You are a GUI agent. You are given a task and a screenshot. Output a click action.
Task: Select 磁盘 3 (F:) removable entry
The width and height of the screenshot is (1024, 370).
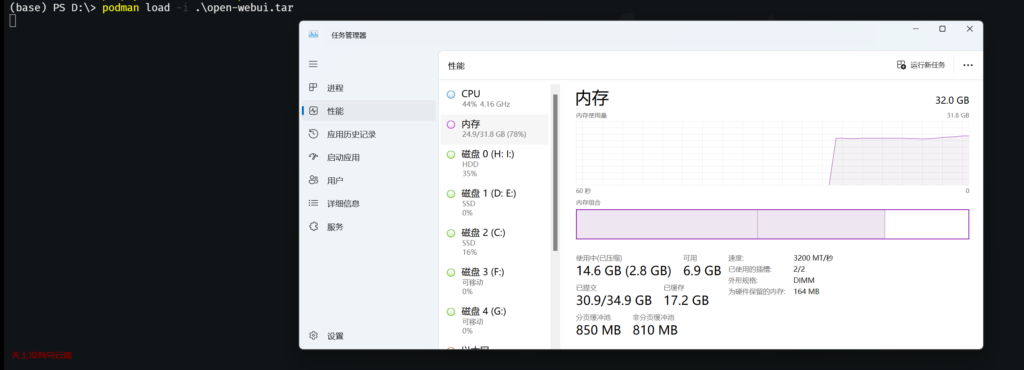coord(495,281)
